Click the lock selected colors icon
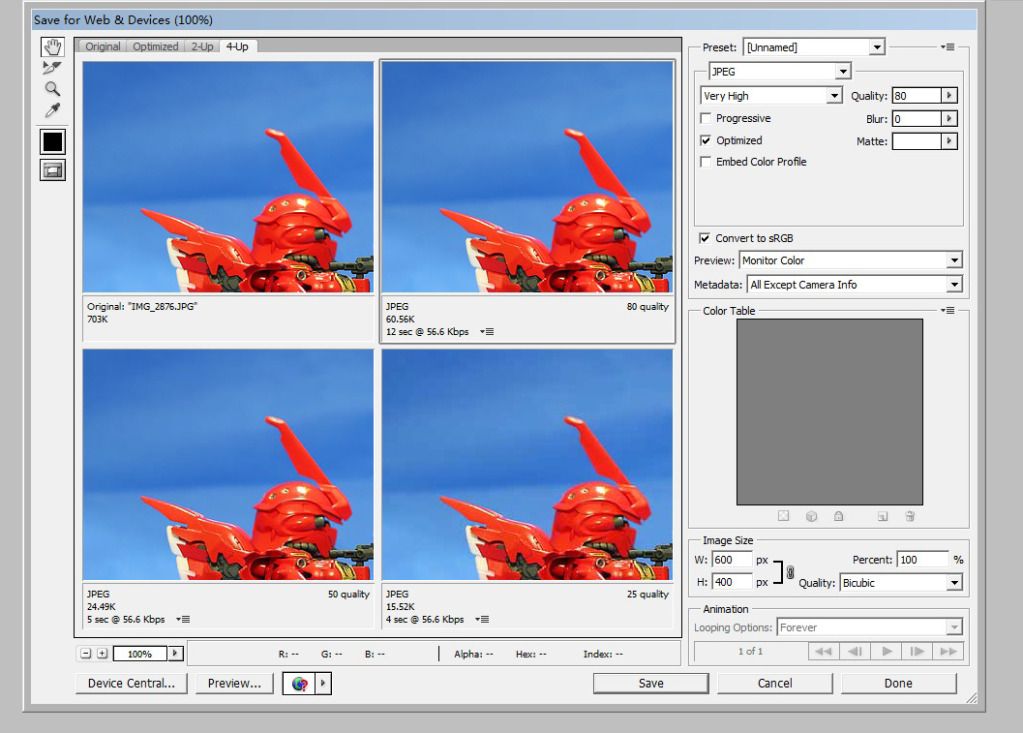Image resolution: width=1023 pixels, height=733 pixels. (x=838, y=516)
